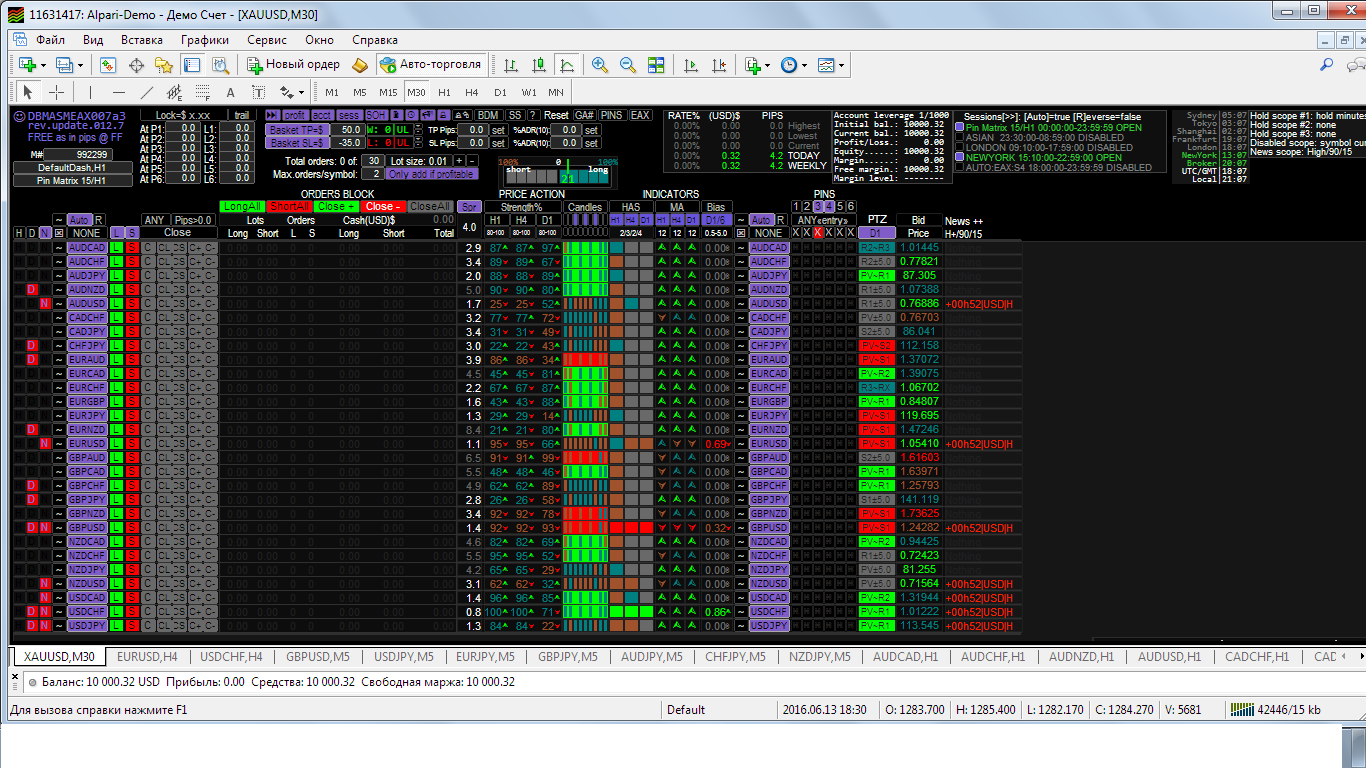Click the tile windows icon

pos(656,64)
